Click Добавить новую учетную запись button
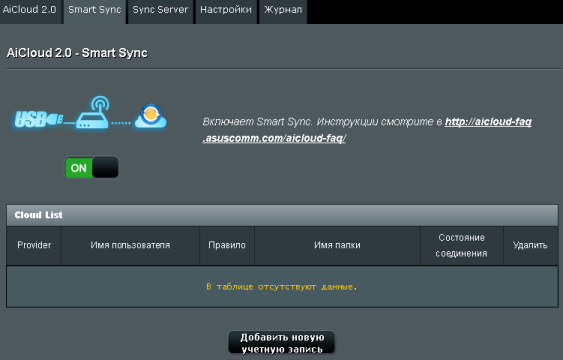The width and height of the screenshot is (563, 360). pos(282,343)
